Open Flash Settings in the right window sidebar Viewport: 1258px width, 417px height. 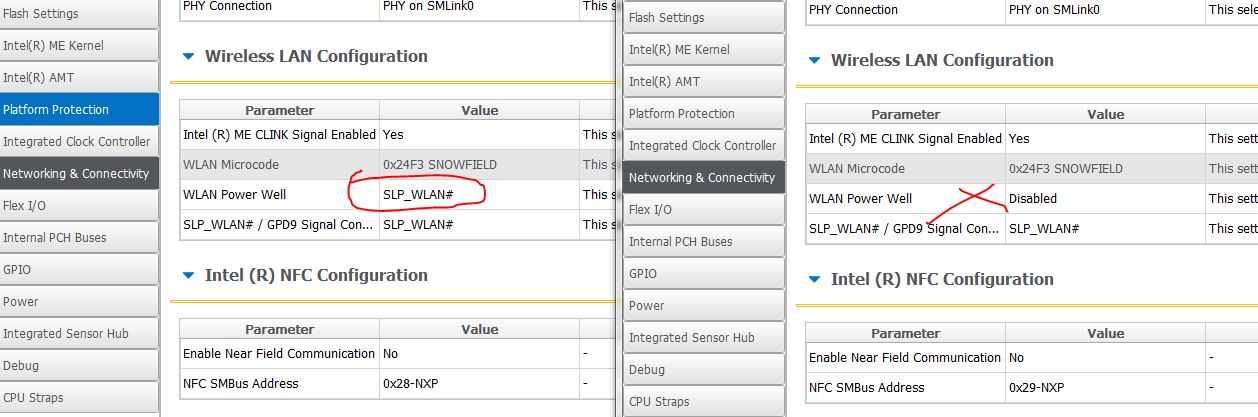click(x=704, y=18)
